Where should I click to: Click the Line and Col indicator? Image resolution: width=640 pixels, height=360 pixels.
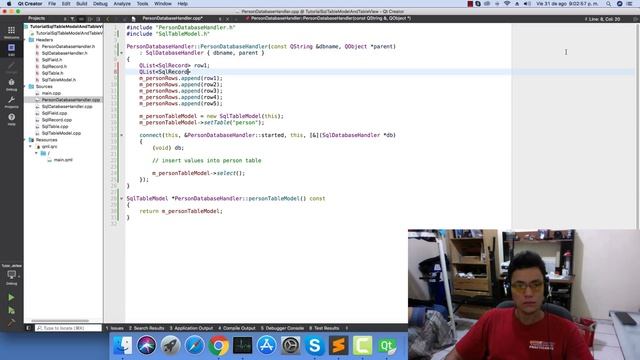click(x=602, y=19)
